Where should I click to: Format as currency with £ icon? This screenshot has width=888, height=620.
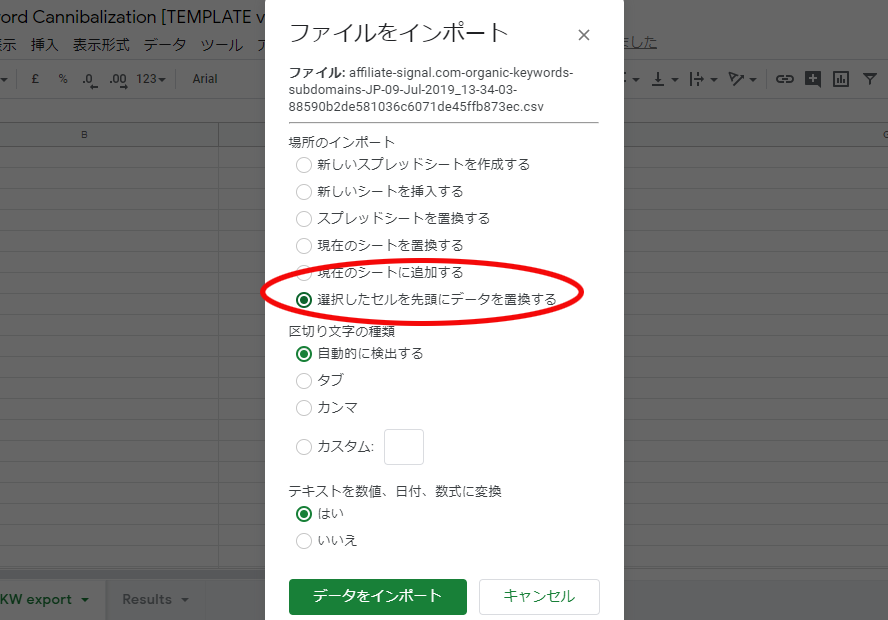coord(35,79)
